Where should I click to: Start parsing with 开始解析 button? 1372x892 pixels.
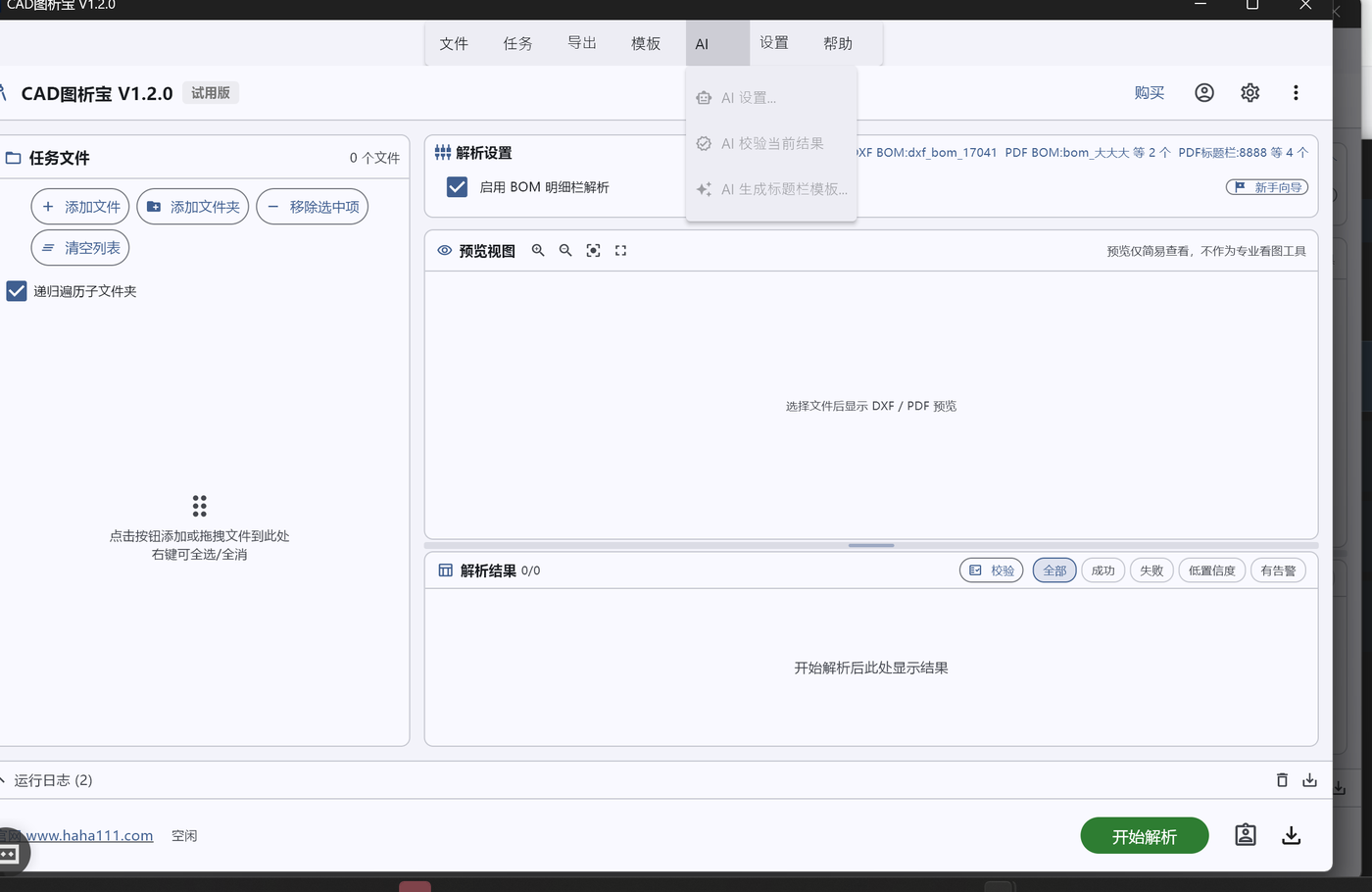click(x=1145, y=836)
